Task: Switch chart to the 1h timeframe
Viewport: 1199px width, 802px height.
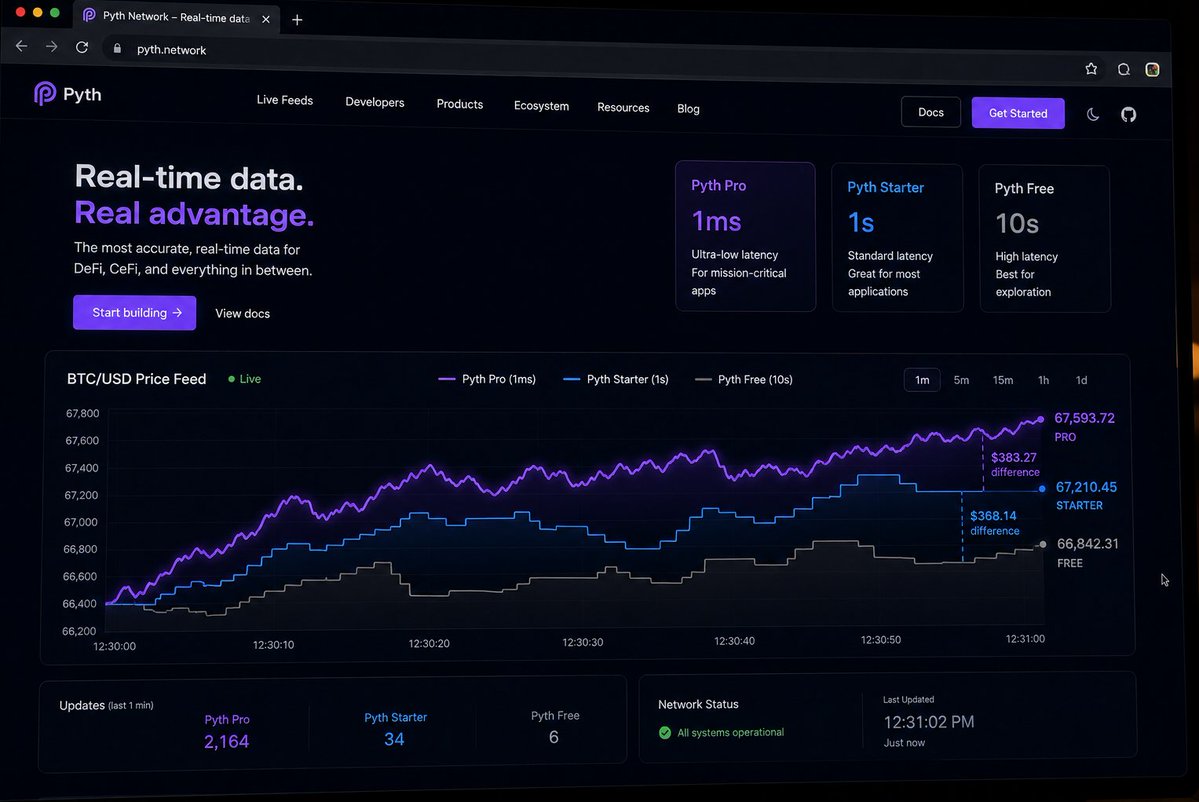Action: [x=1043, y=380]
